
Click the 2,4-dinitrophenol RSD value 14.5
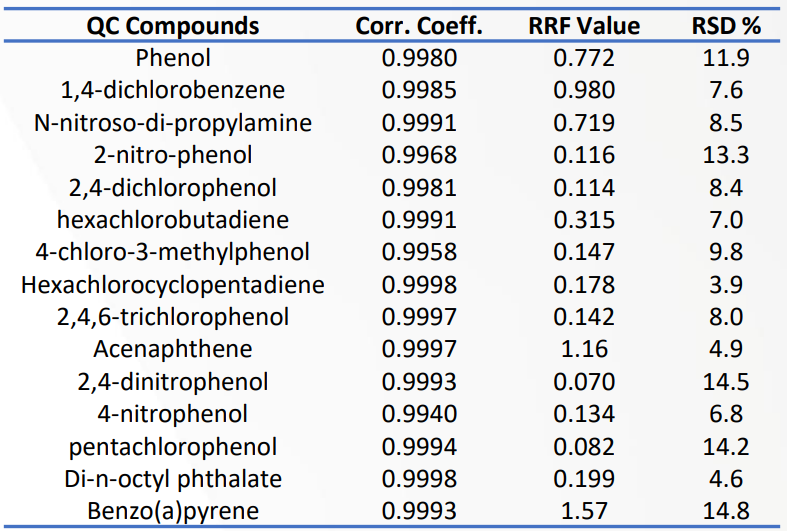[x=726, y=382]
